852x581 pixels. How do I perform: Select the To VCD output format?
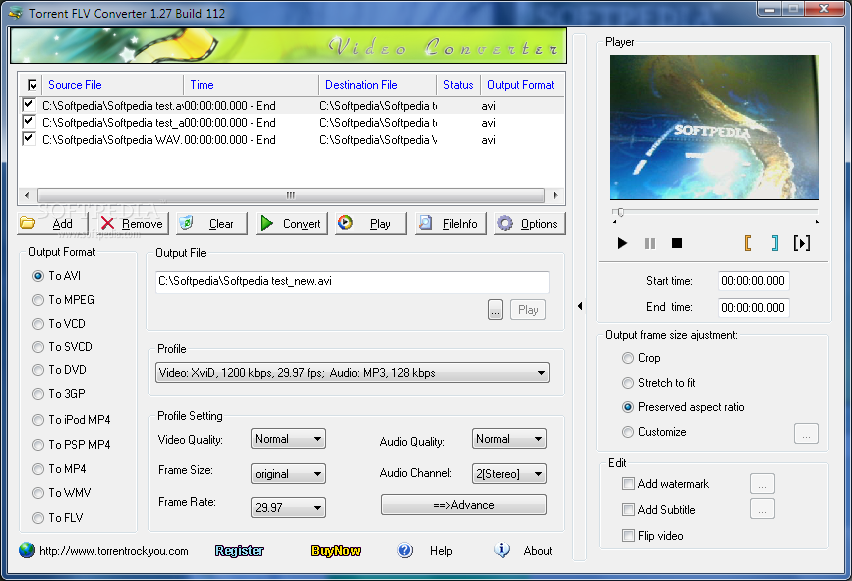tap(59, 324)
